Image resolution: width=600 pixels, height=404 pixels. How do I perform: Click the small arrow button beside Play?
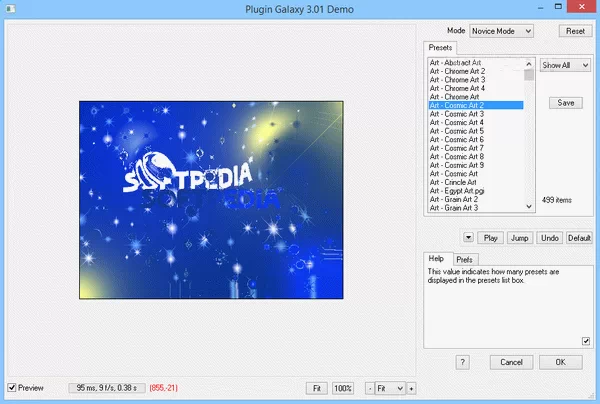[x=469, y=238]
